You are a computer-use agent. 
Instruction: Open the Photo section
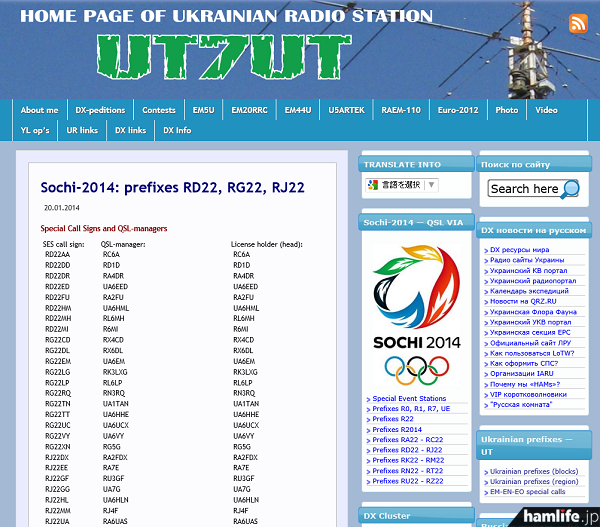[x=507, y=110]
